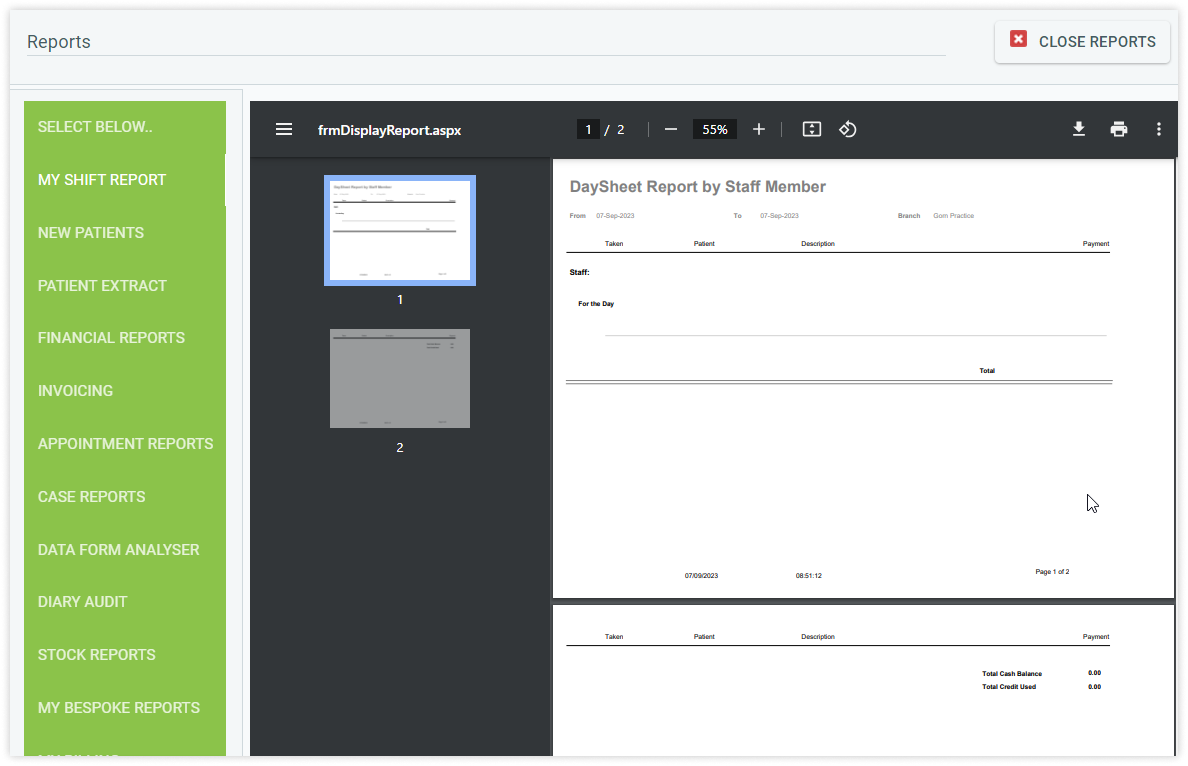Click the Total Cash Balance label

point(1011,674)
